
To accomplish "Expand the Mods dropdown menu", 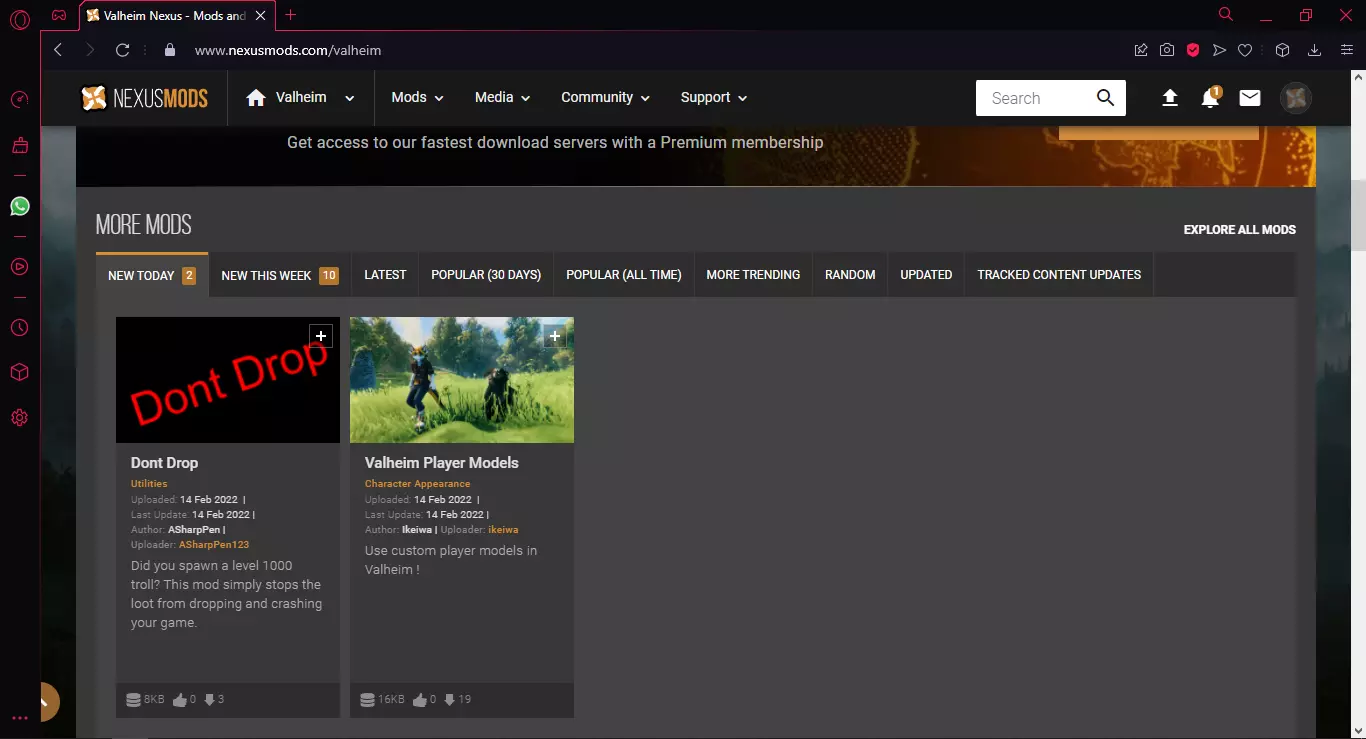I will (417, 98).
